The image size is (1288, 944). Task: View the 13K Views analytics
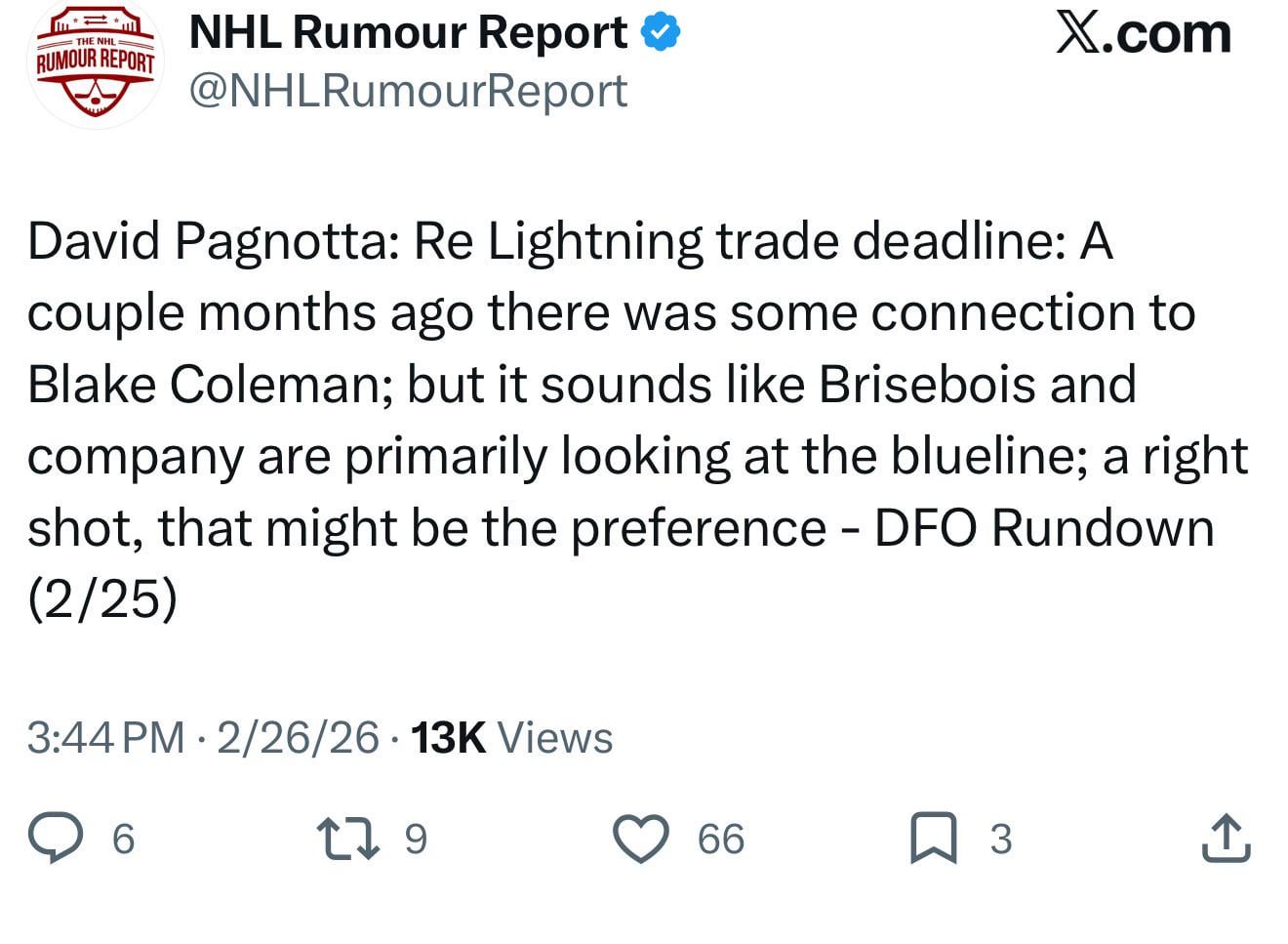pos(511,738)
